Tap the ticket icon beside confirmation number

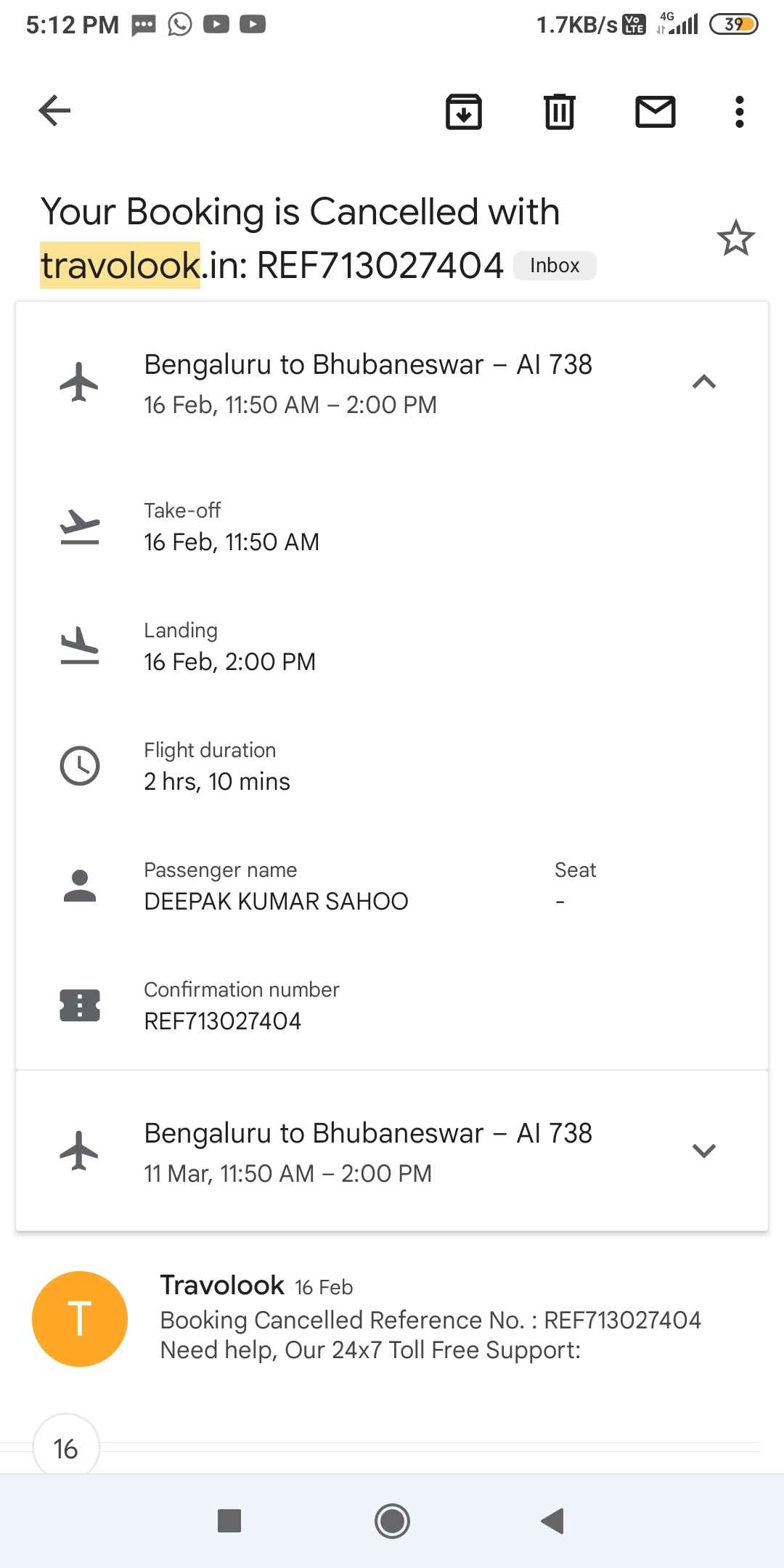80,1005
